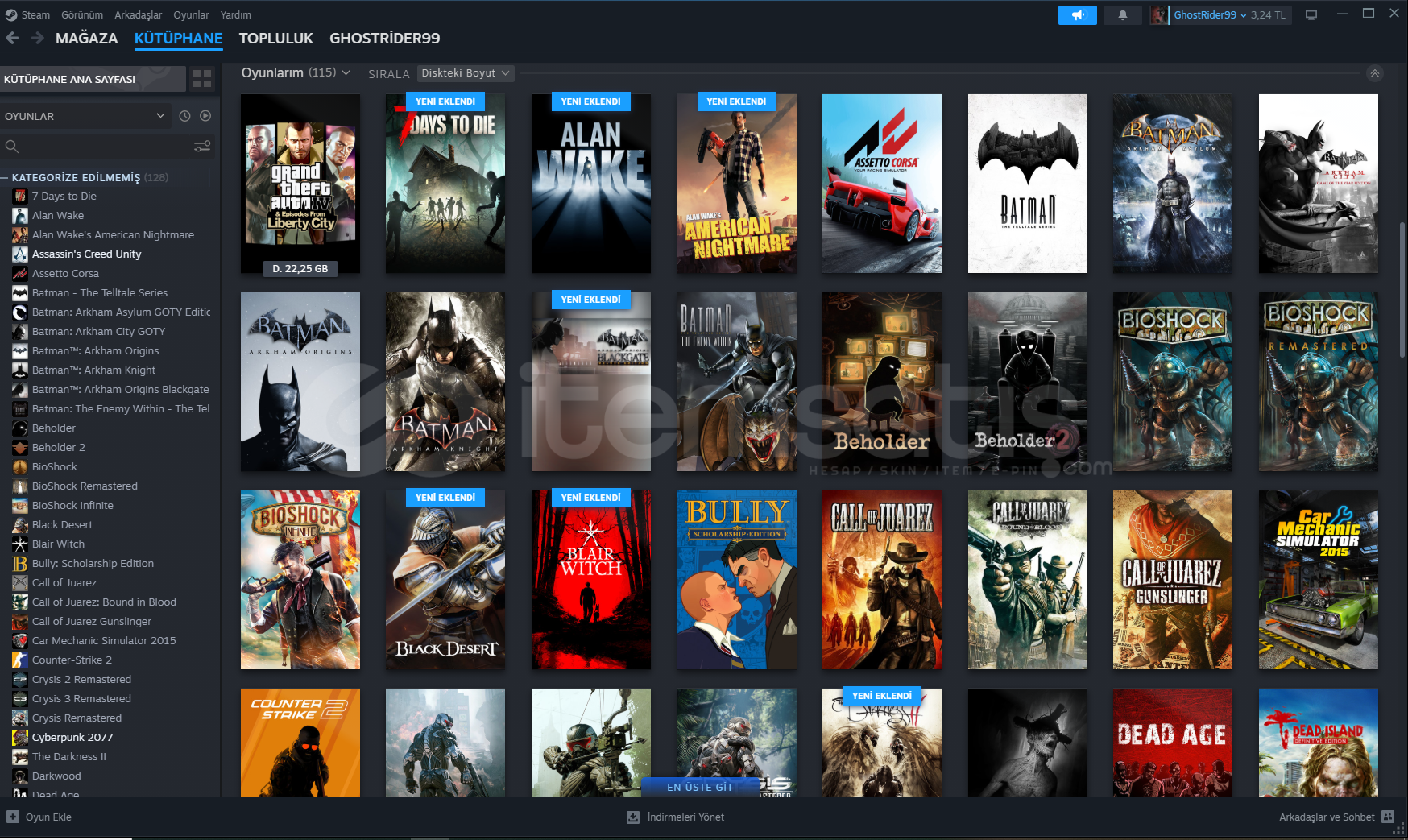Open the Steam menu

pyautogui.click(x=35, y=14)
